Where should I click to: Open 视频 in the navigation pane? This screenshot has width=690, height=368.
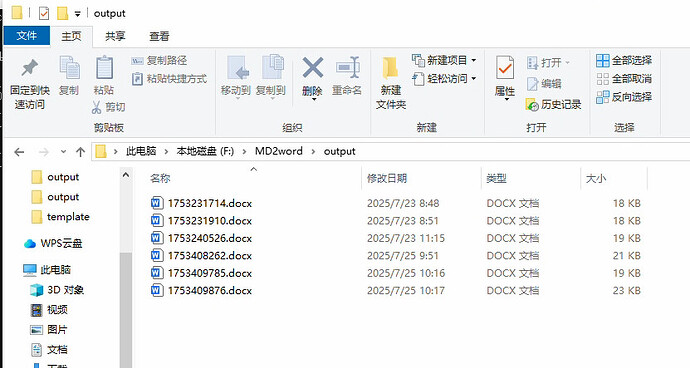click(x=49, y=309)
